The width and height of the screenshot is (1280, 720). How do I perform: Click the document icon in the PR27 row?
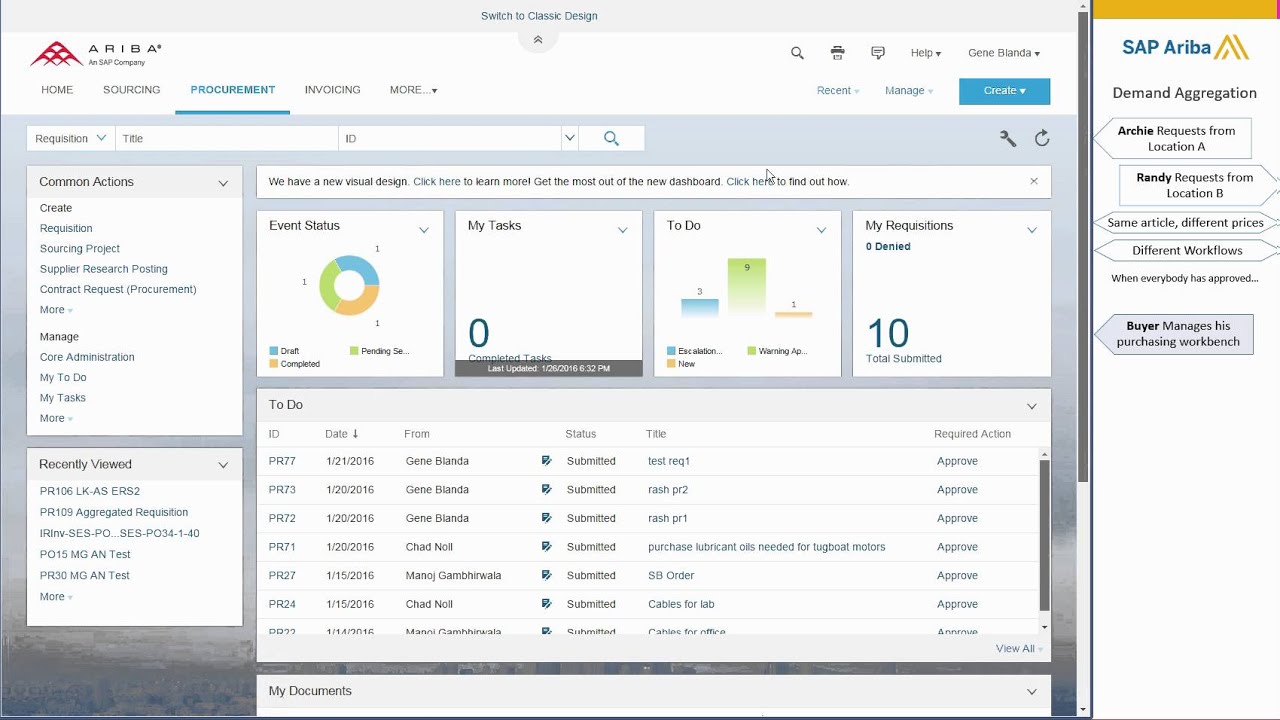click(x=546, y=575)
